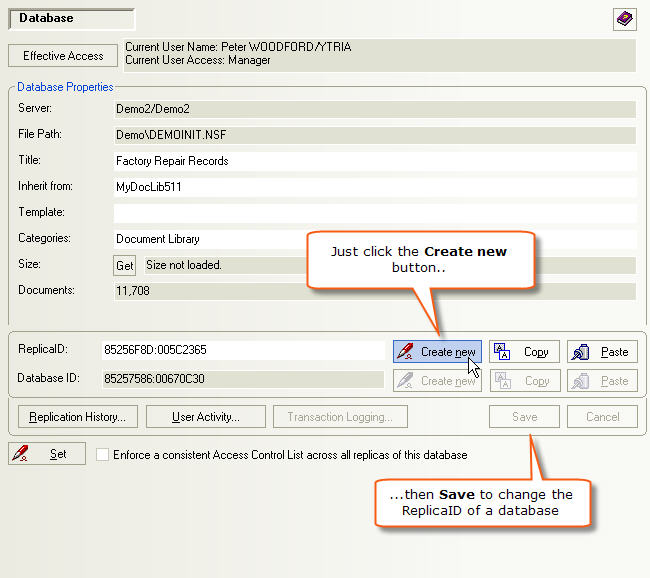Click the Save button
This screenshot has height=578, width=650.
coord(524,417)
